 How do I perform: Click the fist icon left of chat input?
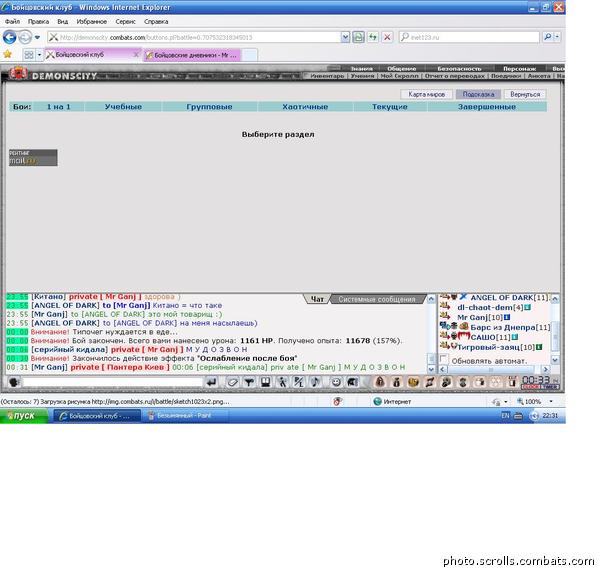14,382
